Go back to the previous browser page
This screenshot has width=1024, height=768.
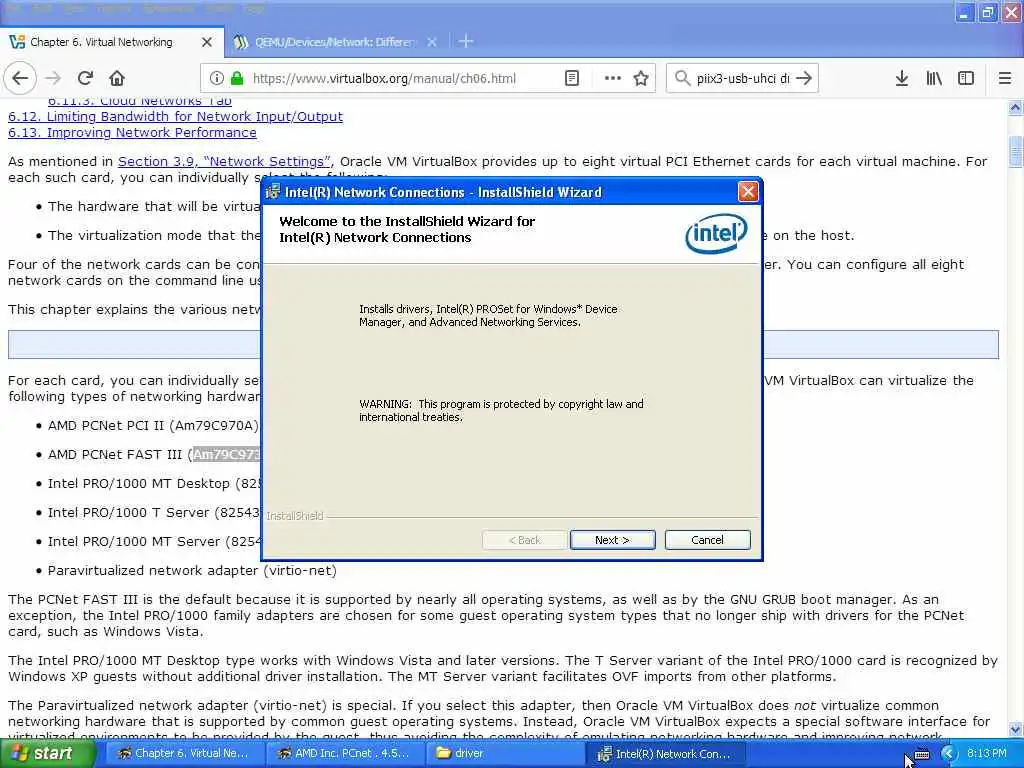[20, 78]
